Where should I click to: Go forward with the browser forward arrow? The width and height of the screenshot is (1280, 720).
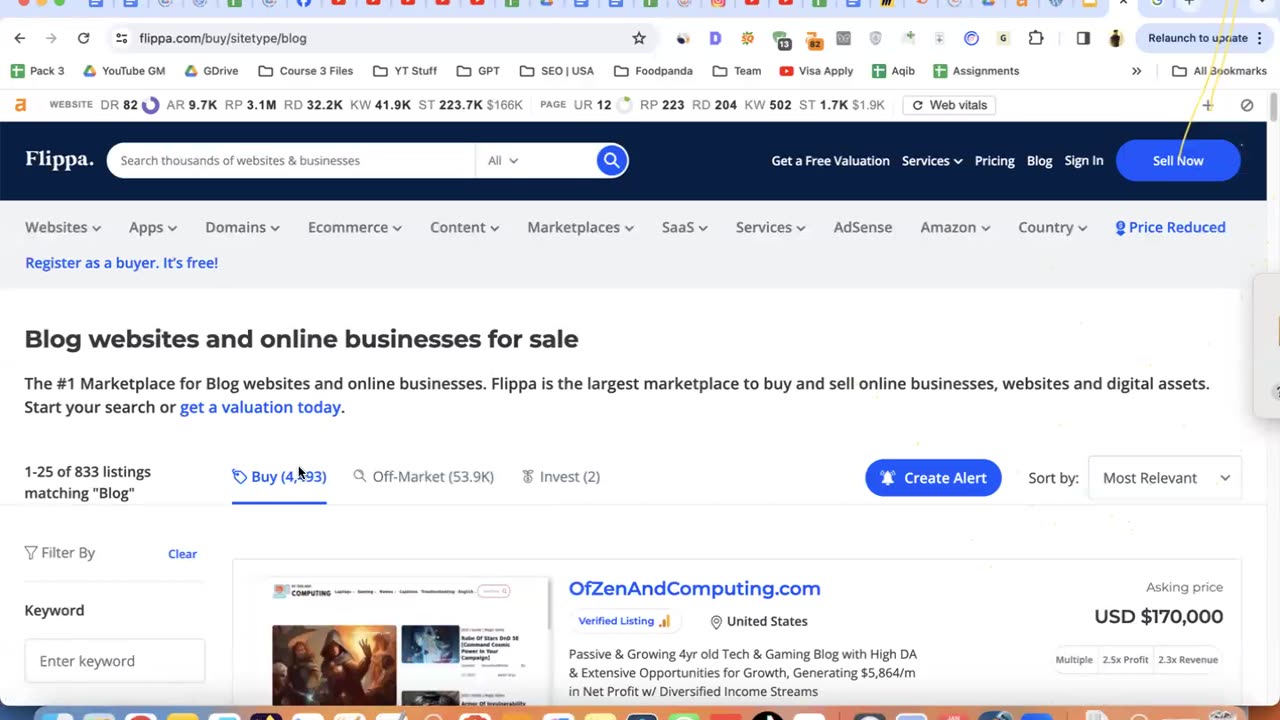(x=51, y=38)
